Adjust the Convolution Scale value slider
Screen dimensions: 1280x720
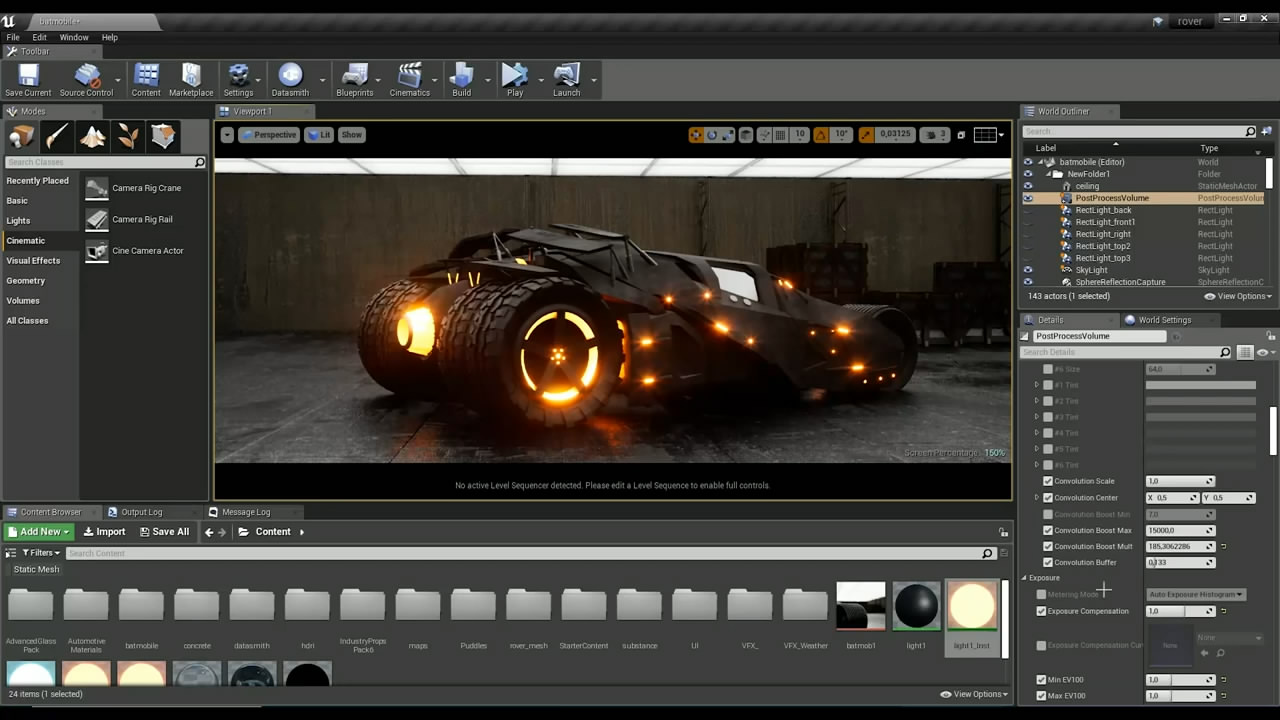click(1175, 481)
